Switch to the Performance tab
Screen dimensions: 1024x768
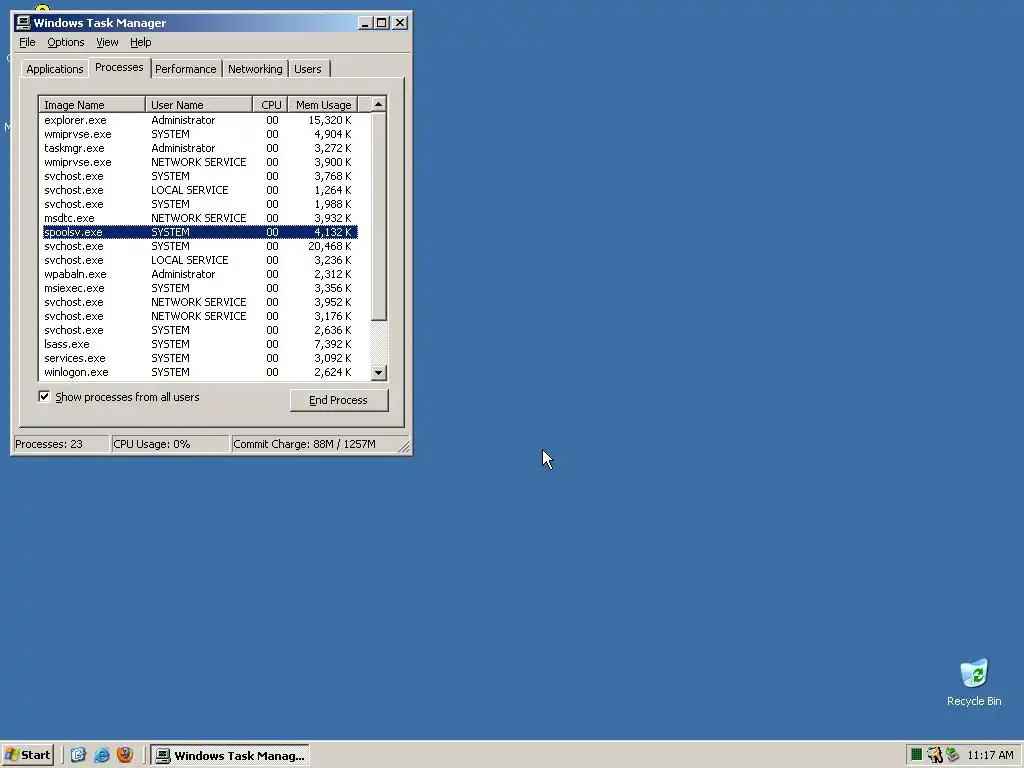185,69
